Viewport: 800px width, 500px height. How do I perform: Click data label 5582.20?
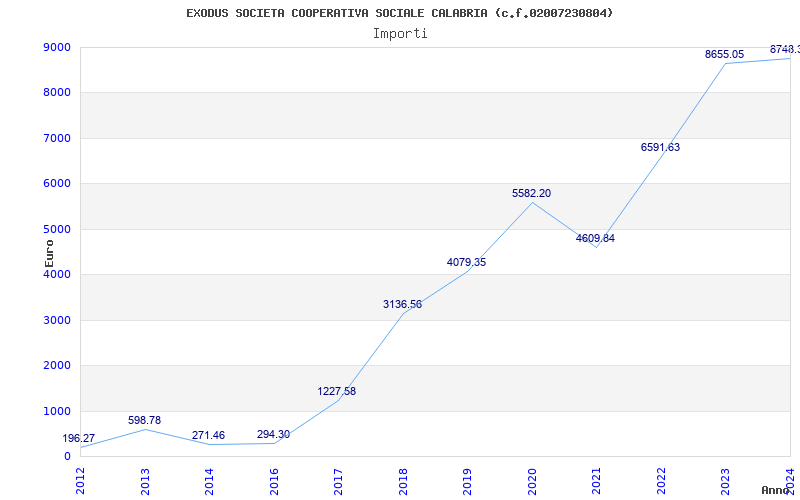click(x=532, y=194)
